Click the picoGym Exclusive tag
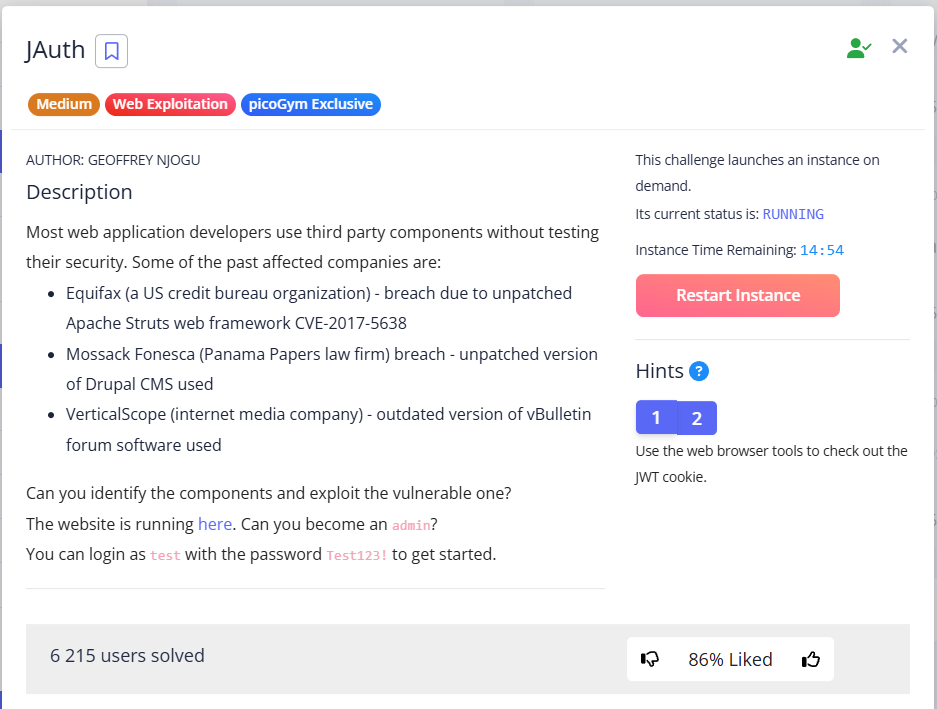This screenshot has width=937, height=709. click(310, 104)
